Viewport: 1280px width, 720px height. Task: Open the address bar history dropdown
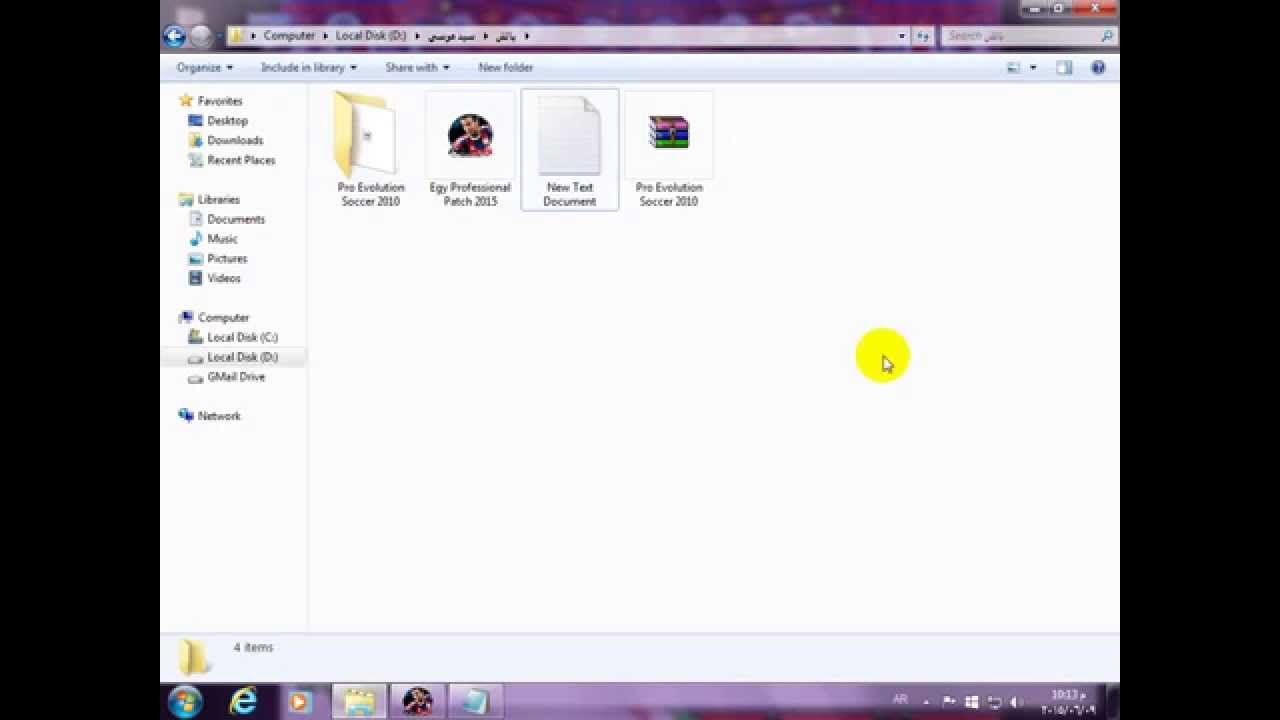[x=901, y=36]
